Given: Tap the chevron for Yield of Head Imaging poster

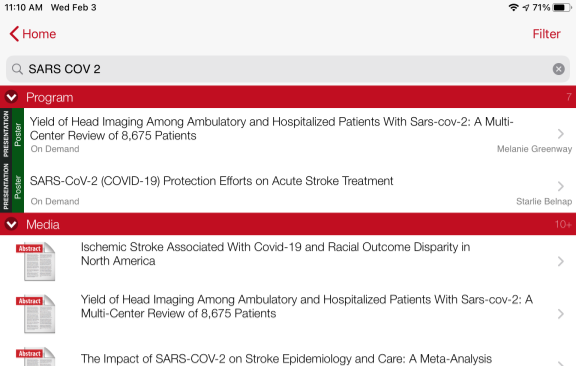Looking at the screenshot, I should pos(560,134).
